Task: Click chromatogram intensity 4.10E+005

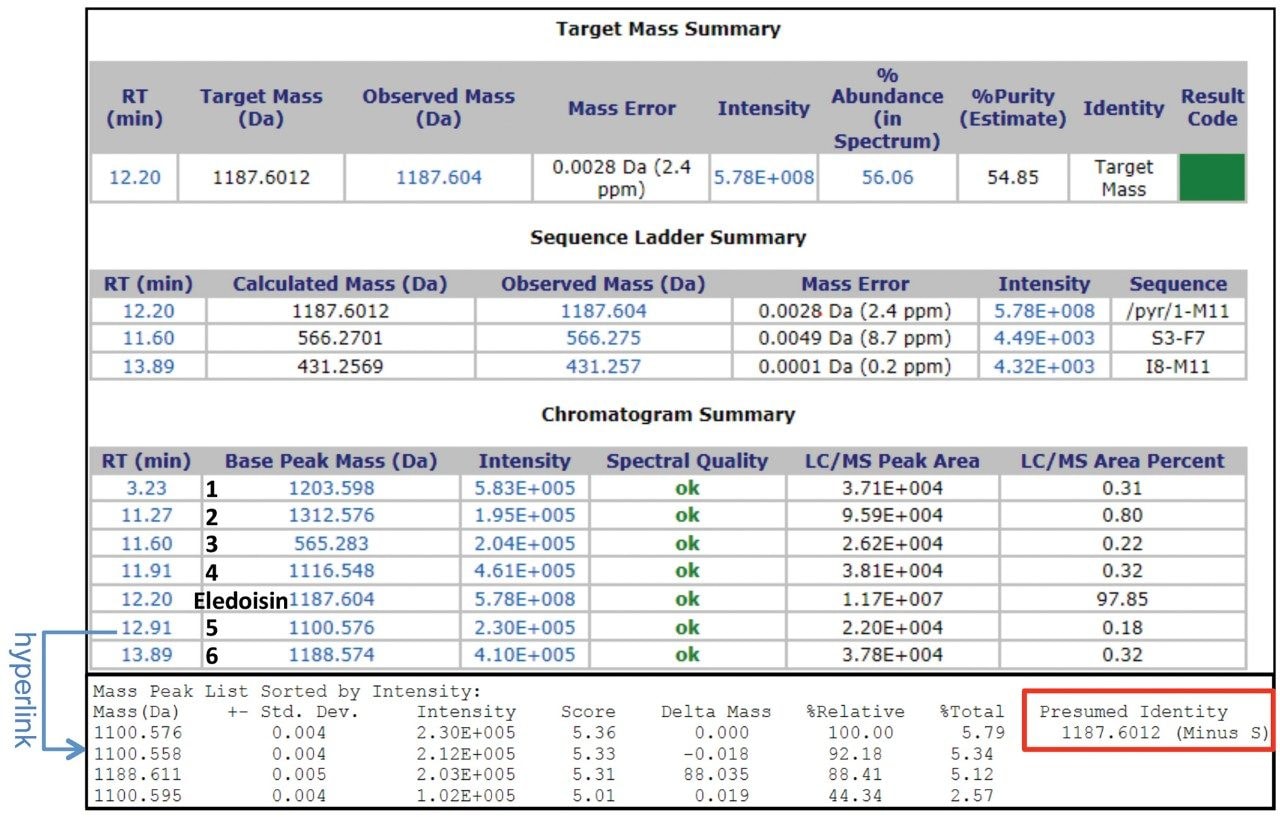Action: 524,655
